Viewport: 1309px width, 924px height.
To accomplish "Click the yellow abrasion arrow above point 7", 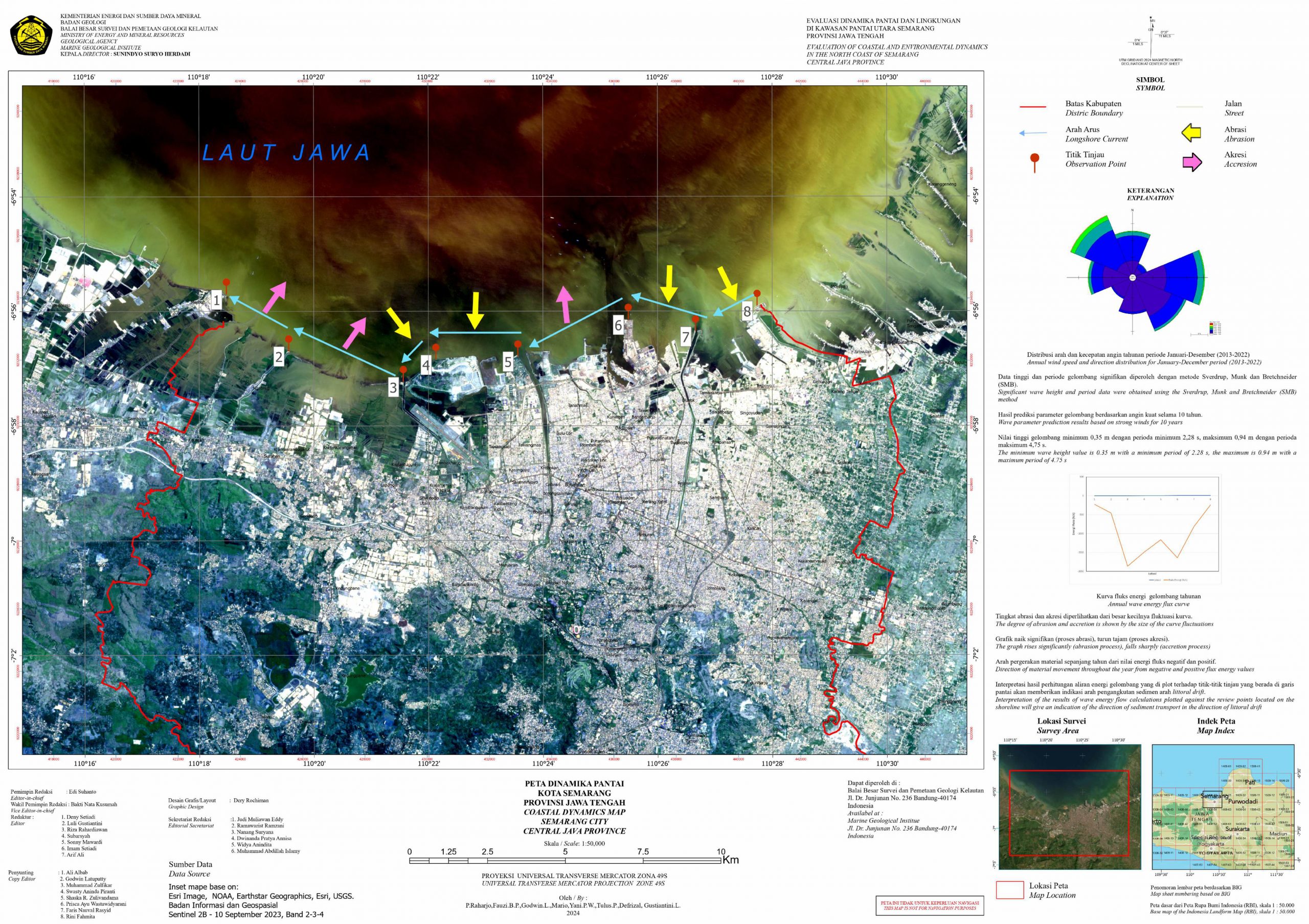I will pyautogui.click(x=669, y=283).
